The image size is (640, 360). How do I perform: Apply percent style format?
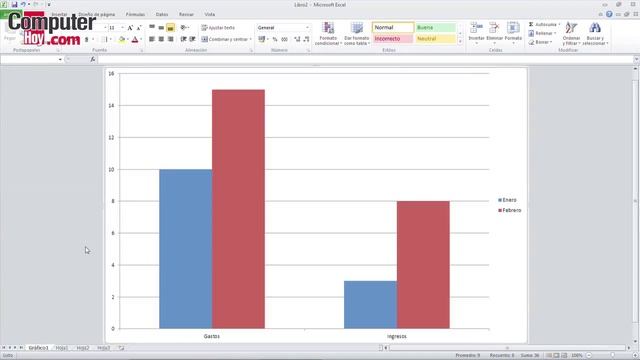pos(275,39)
